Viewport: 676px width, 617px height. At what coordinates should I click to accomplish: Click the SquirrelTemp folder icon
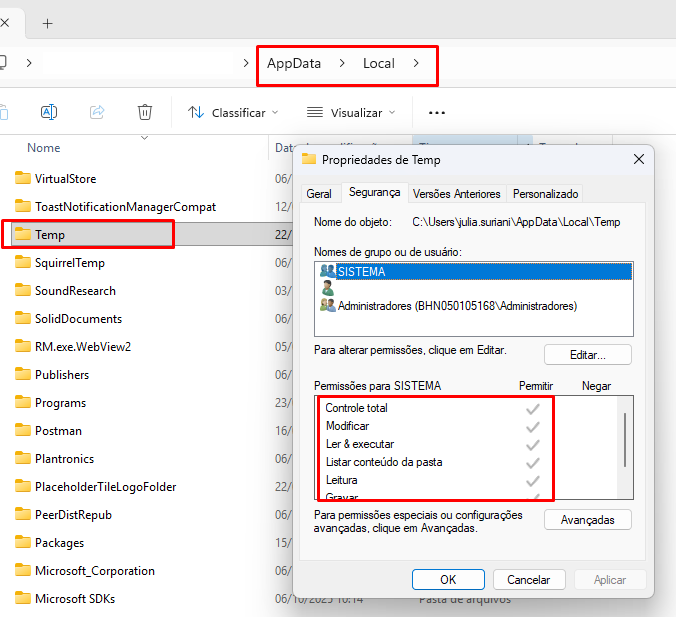coord(22,262)
